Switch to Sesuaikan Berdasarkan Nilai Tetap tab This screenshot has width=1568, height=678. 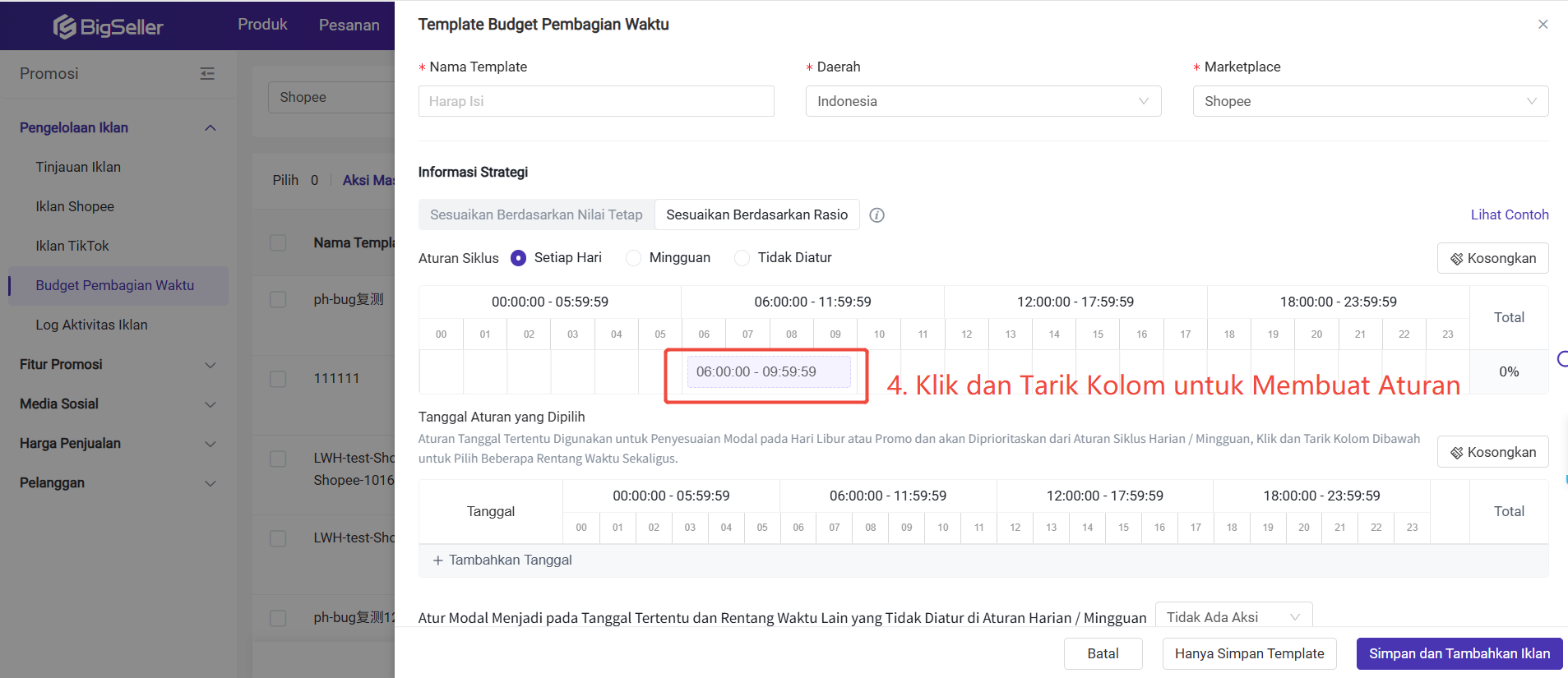pyautogui.click(x=536, y=214)
